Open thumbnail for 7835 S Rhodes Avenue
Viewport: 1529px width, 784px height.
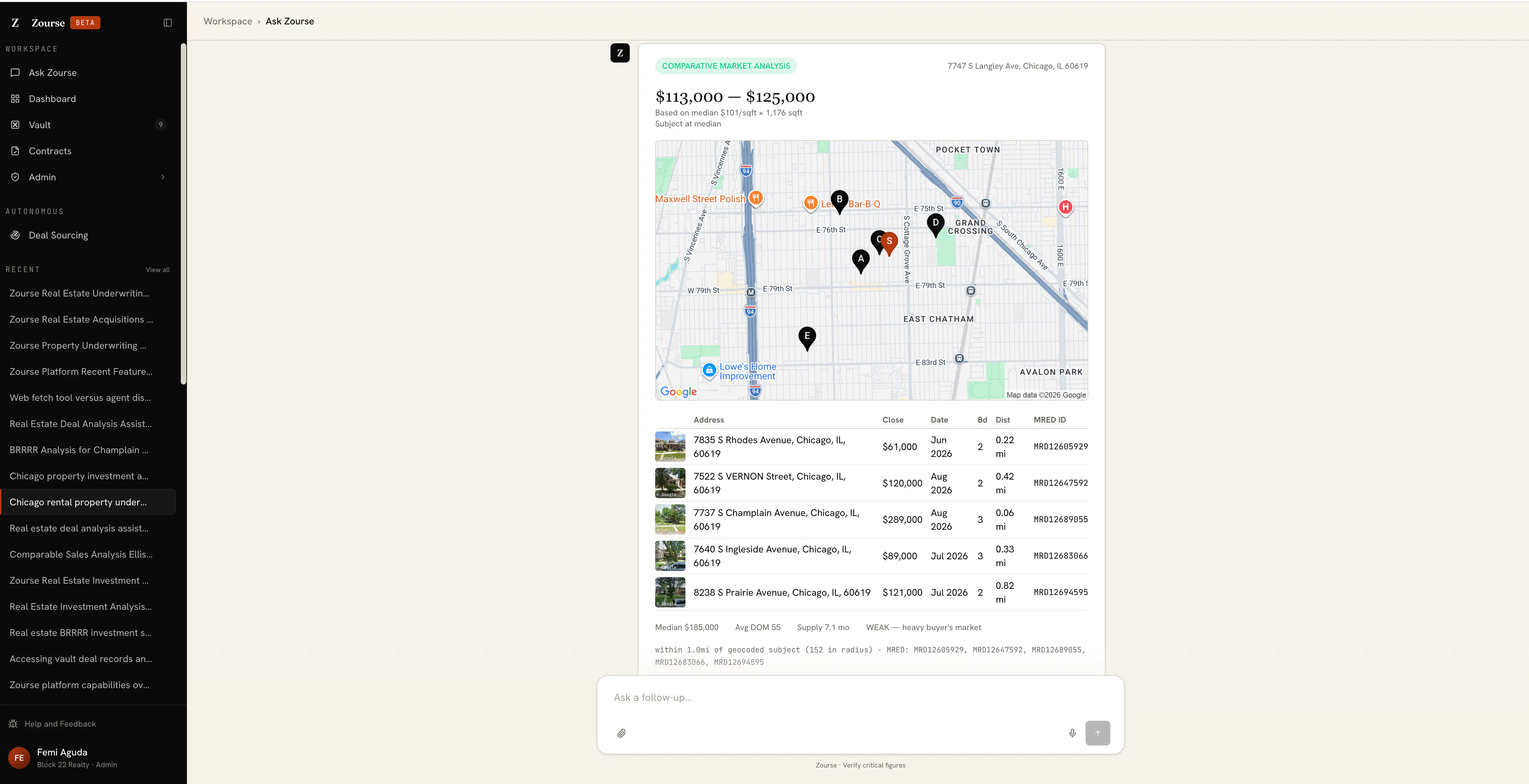(670, 447)
